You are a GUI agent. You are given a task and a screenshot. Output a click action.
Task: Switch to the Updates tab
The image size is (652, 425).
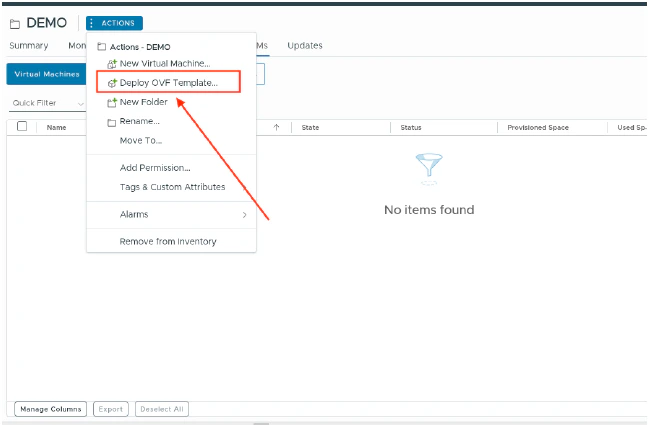pyautogui.click(x=305, y=45)
